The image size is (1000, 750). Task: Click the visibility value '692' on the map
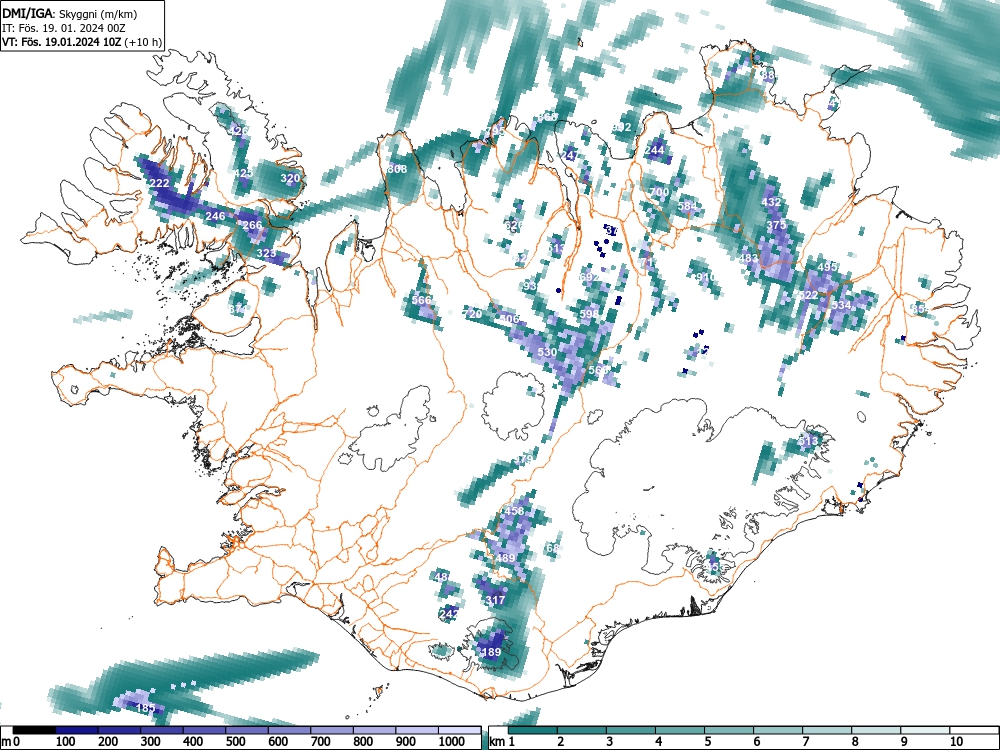tap(589, 277)
